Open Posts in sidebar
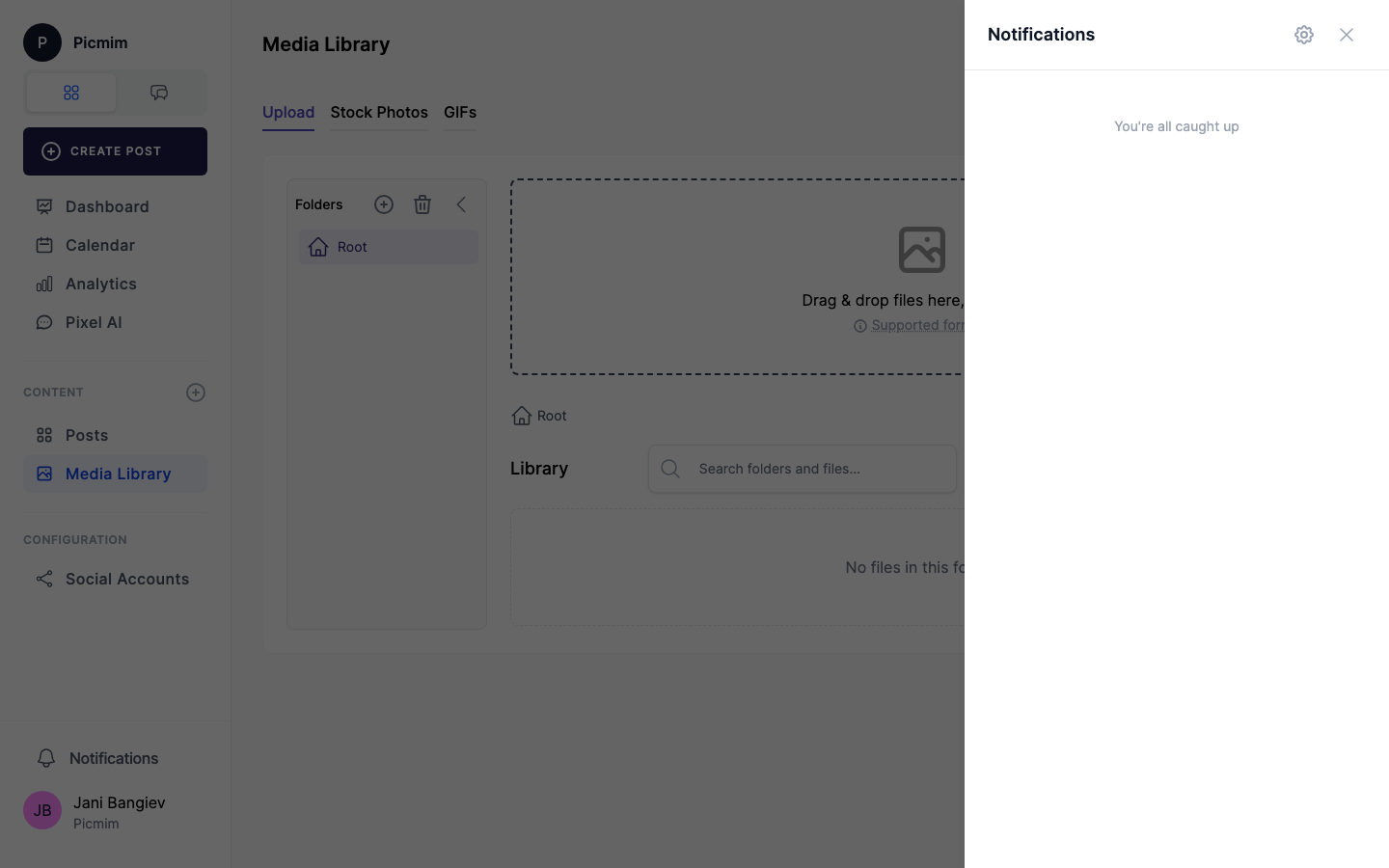 point(87,435)
